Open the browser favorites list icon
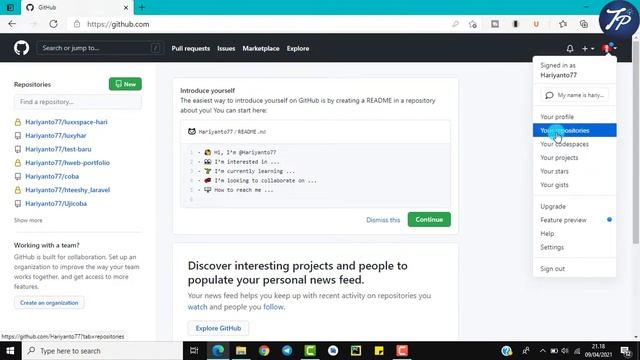 pos(563,24)
